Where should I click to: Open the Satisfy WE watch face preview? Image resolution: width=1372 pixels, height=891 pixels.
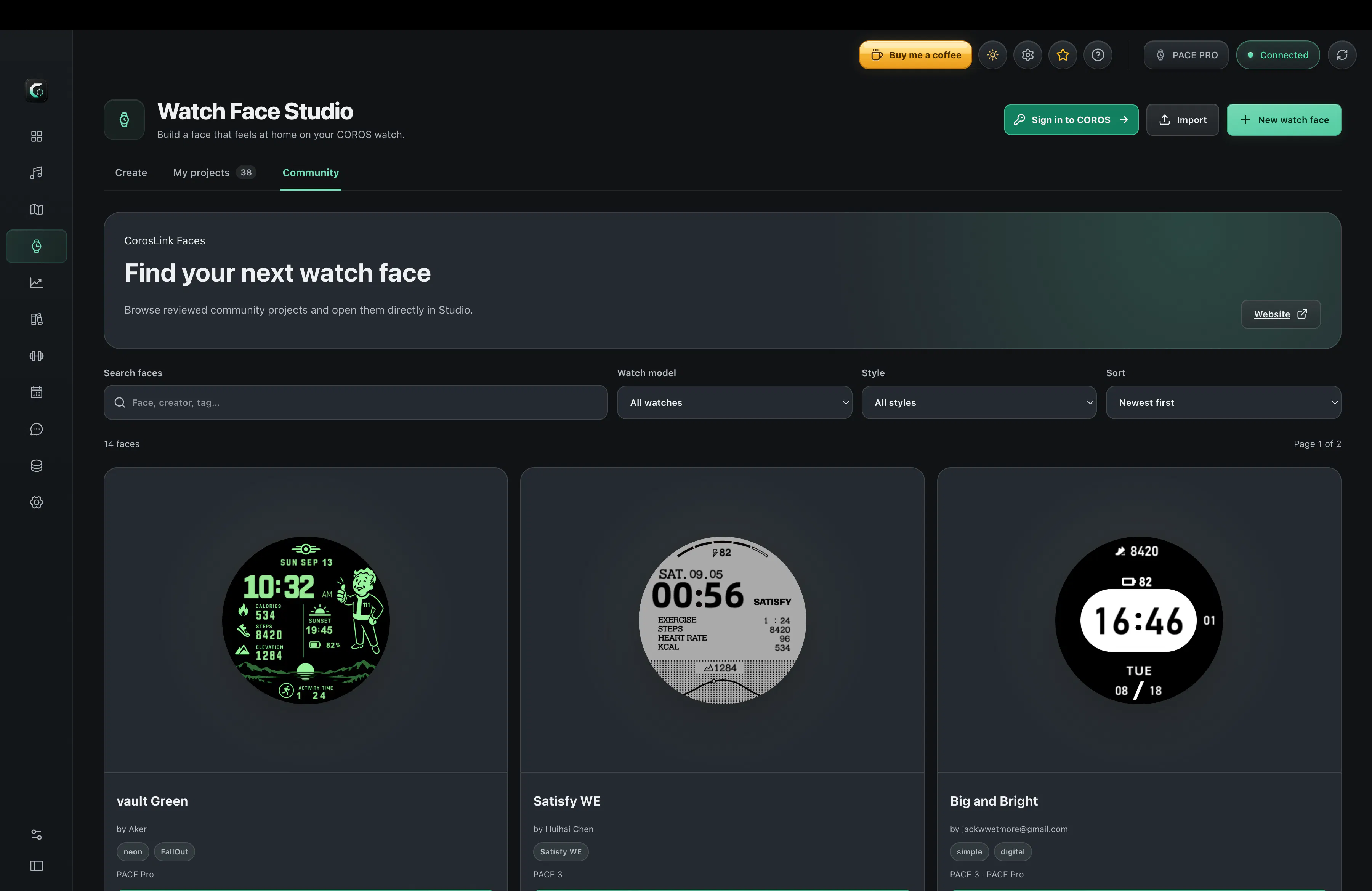point(722,620)
